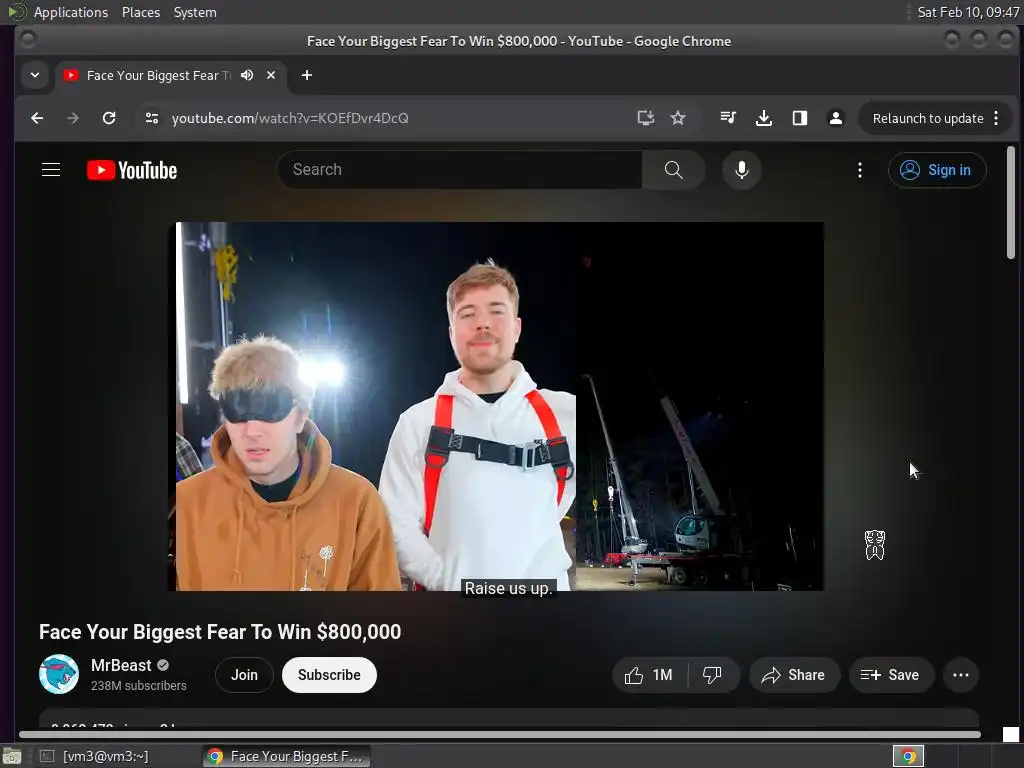Start voice search with the microphone
The height and width of the screenshot is (768, 1024).
tap(741, 170)
